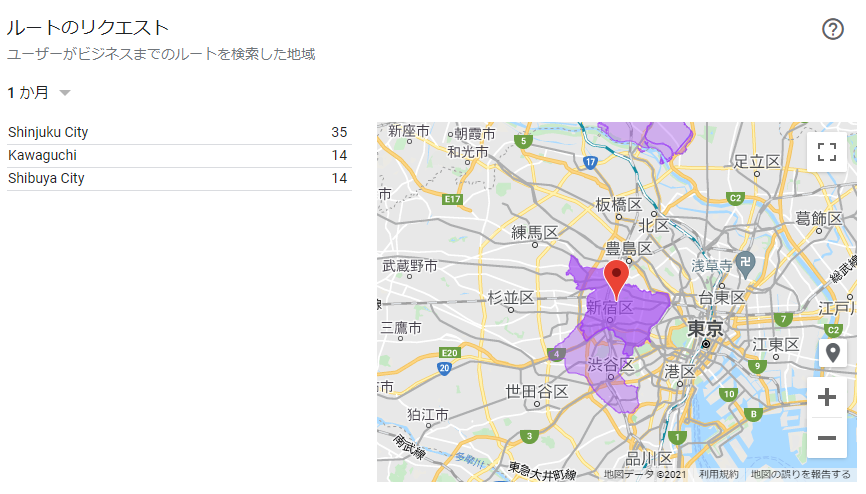Viewport: 866px width, 494px height.
Task: Zoom out the map with minus
Action: point(826,438)
